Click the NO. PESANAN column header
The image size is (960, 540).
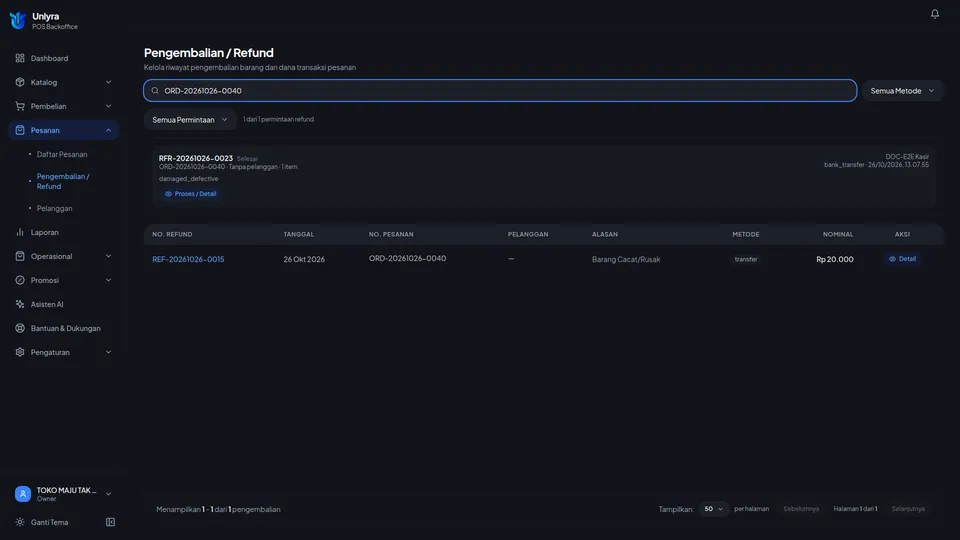pos(391,234)
